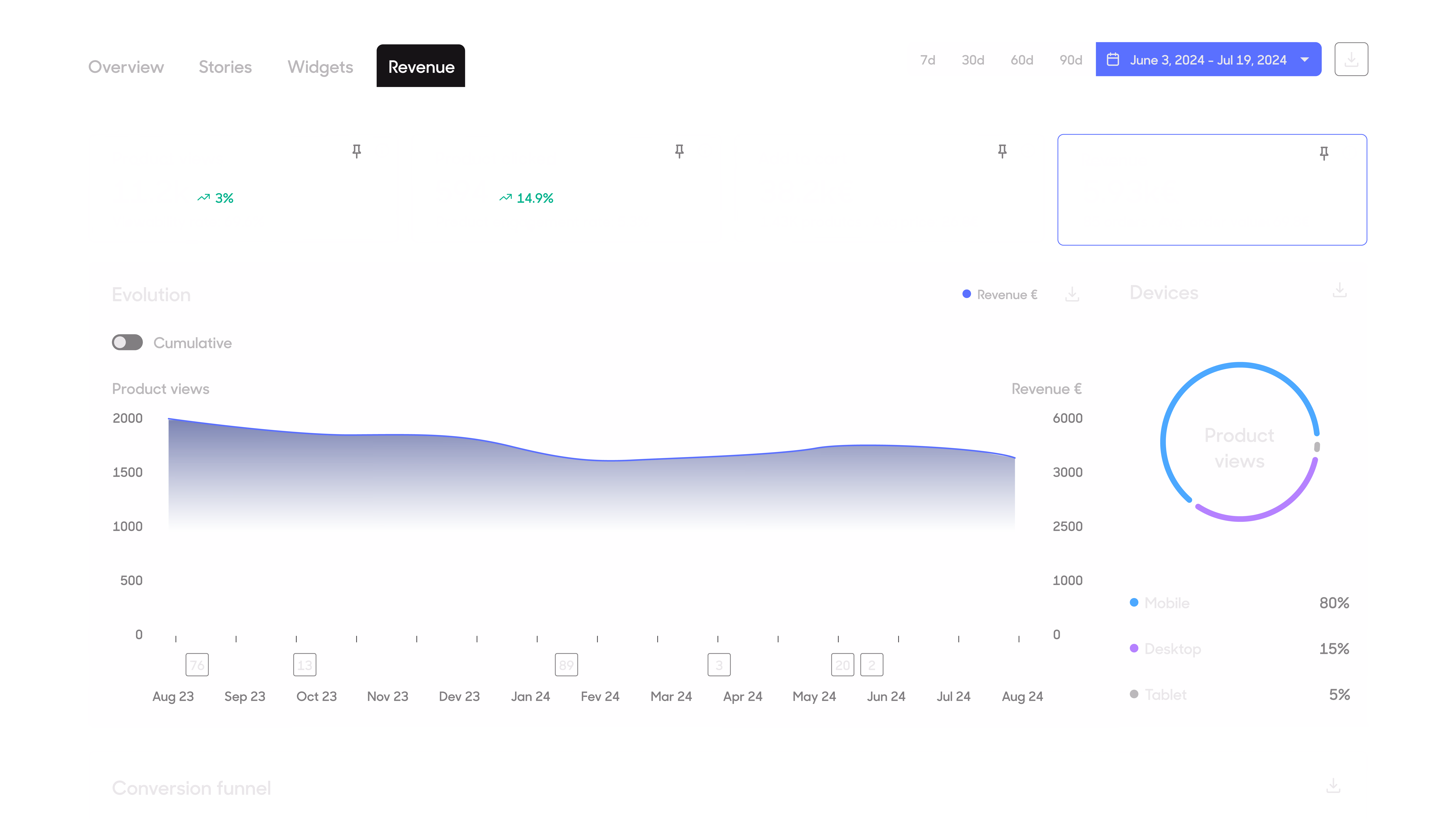The height and width of the screenshot is (819, 1456).
Task: Open the timeline marker labeled 76
Action: [197, 665]
